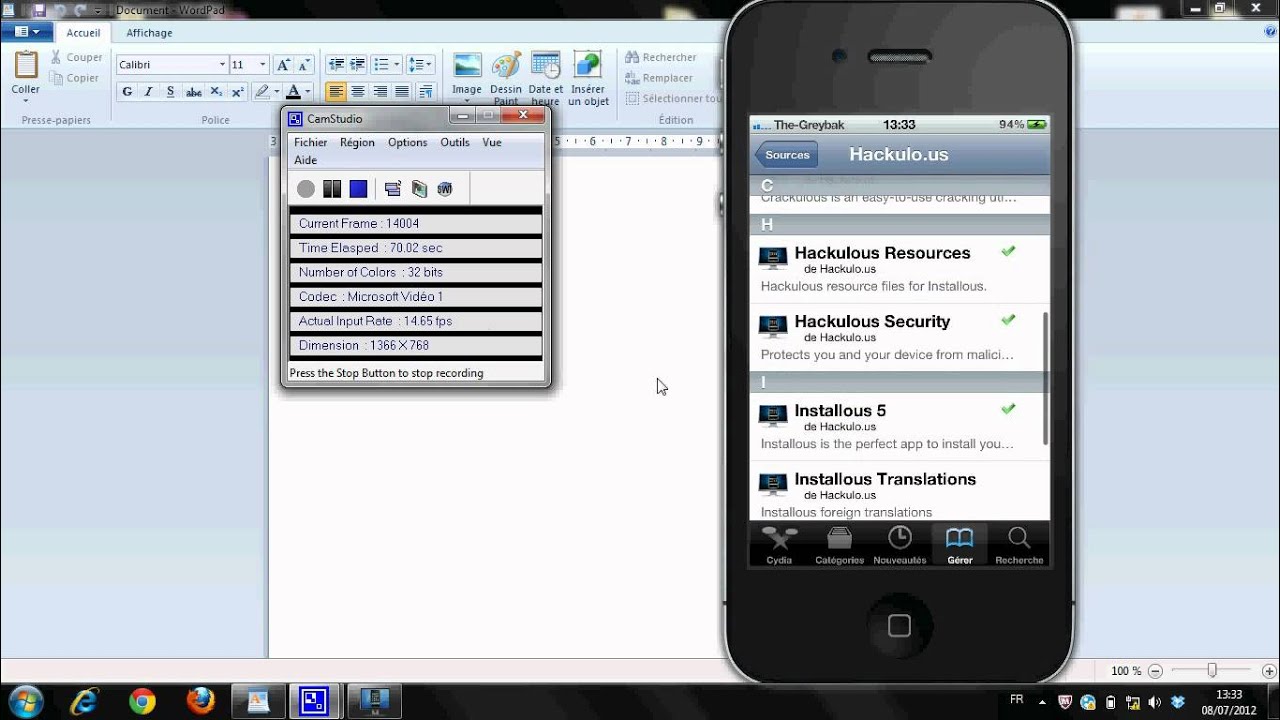This screenshot has height=720, width=1280.
Task: Open the highlight color dropdown arrow
Action: point(277,92)
